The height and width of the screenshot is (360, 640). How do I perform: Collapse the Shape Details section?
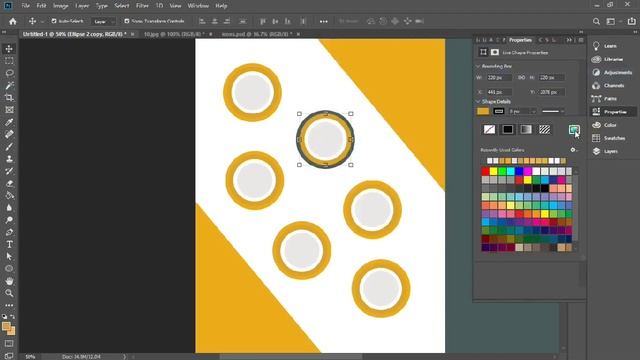[478, 102]
